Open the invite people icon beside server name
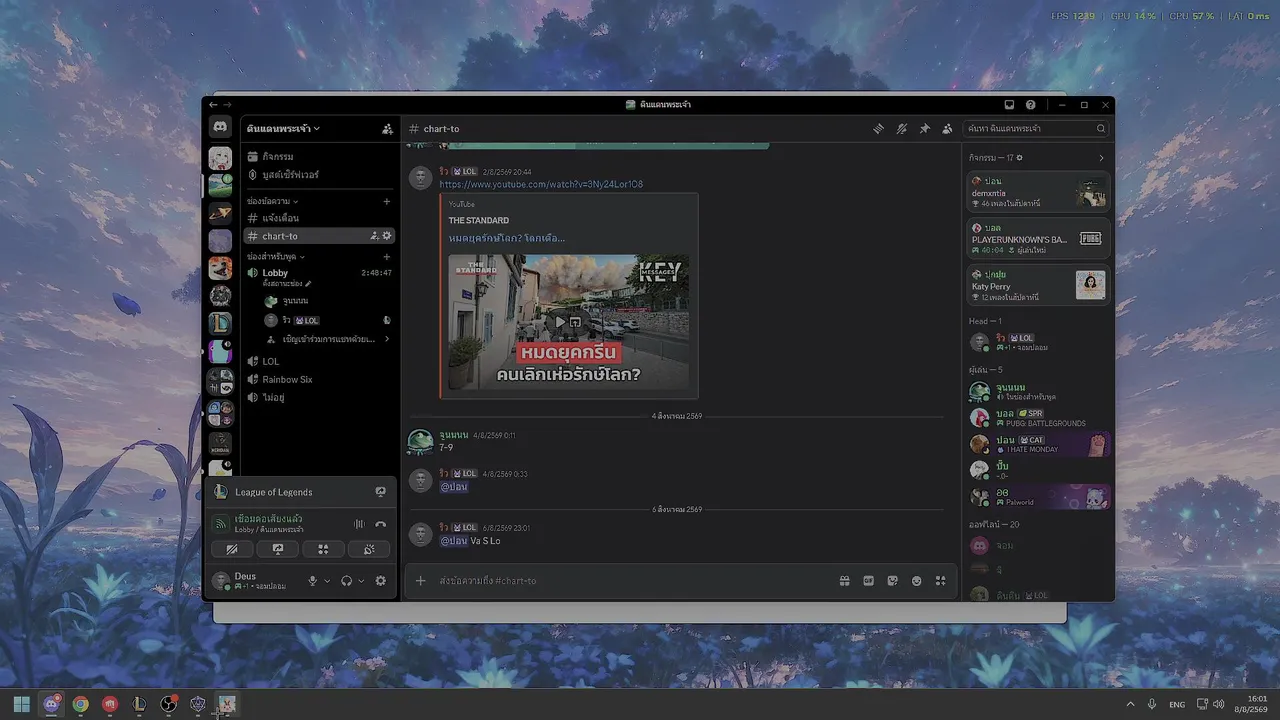The height and width of the screenshot is (720, 1280). tap(387, 129)
